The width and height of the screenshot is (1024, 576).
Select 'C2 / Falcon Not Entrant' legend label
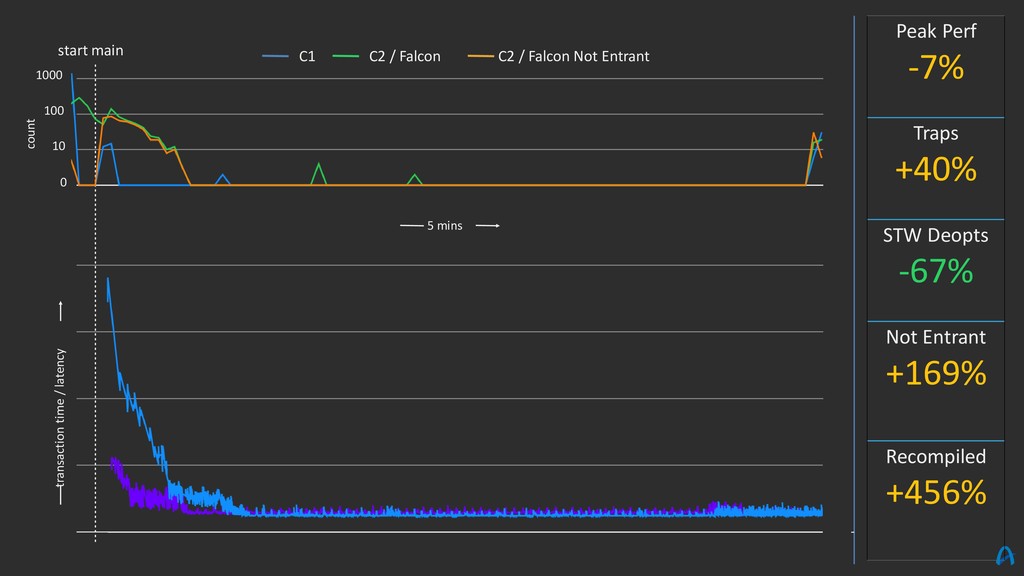[x=573, y=57]
